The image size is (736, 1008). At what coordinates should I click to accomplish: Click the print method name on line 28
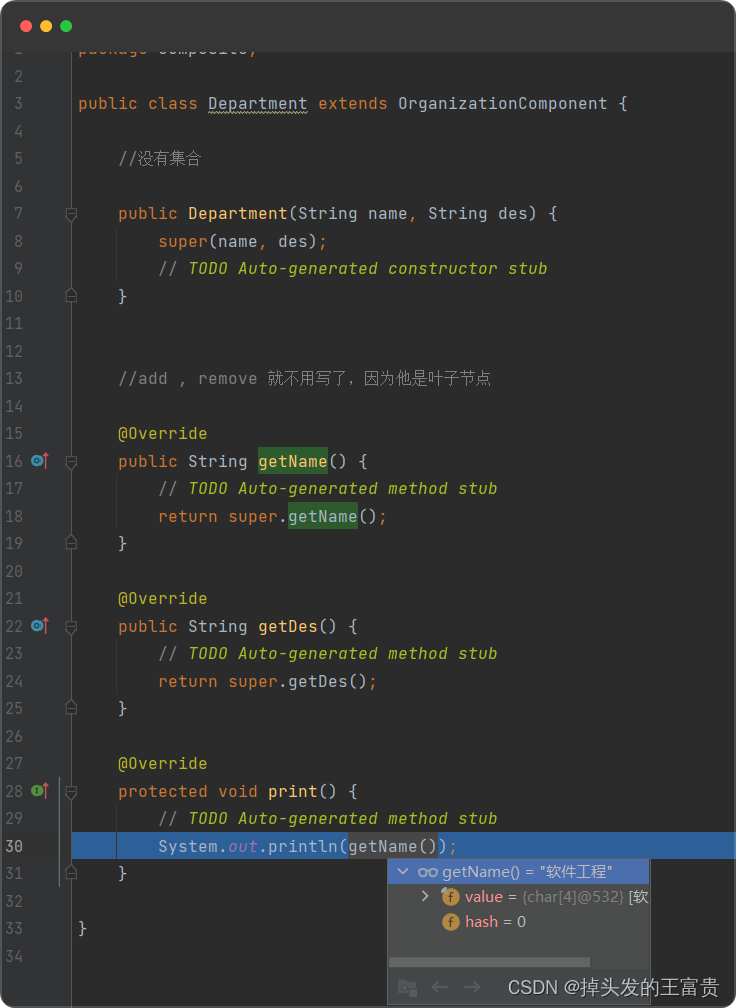pyautogui.click(x=292, y=791)
